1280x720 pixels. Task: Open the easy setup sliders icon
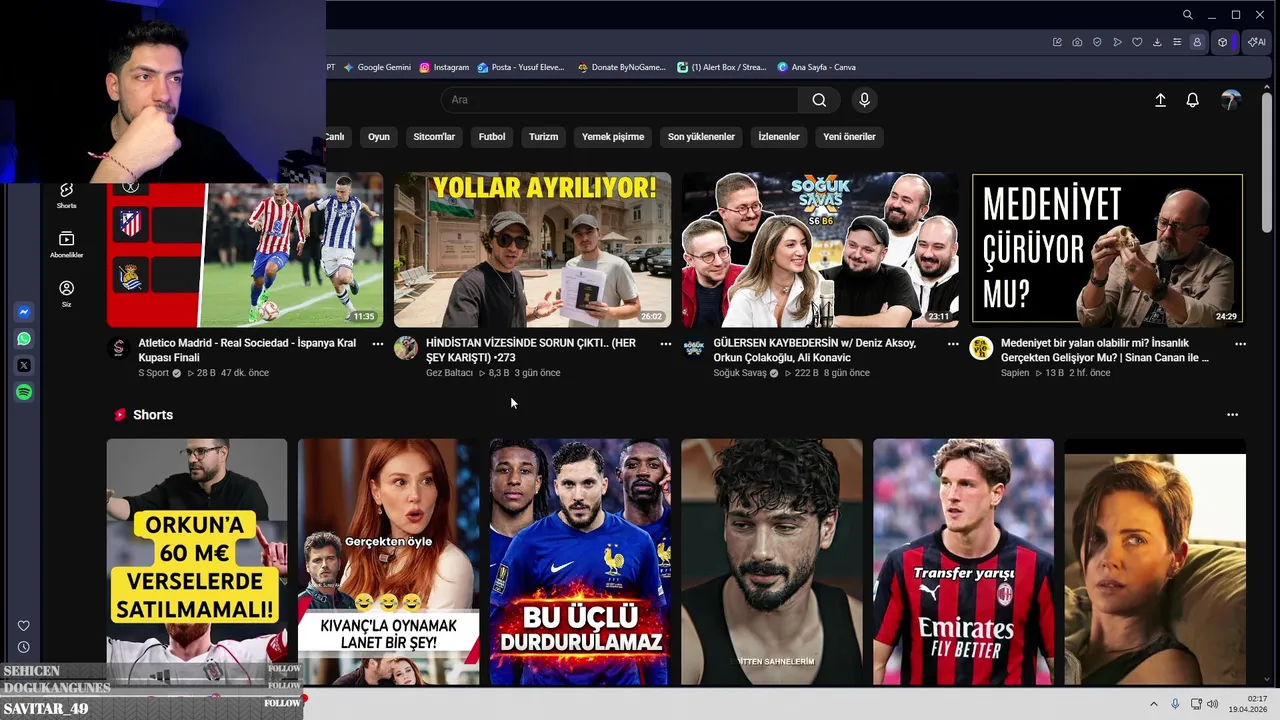[x=1177, y=42]
